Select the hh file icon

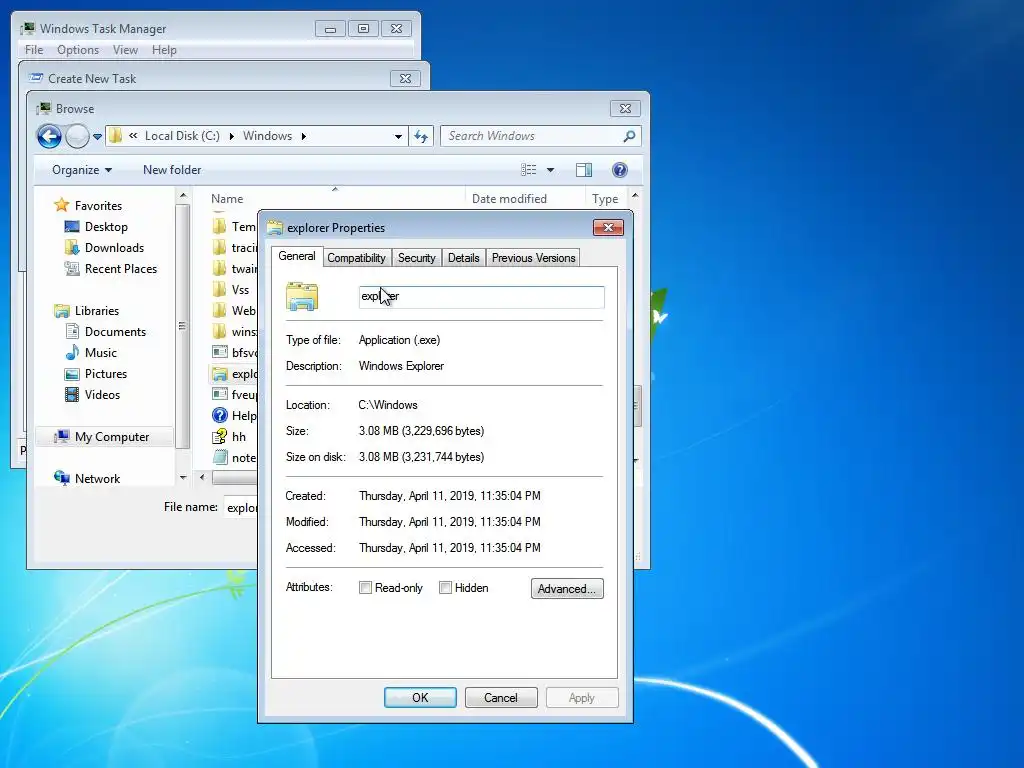tap(220, 436)
